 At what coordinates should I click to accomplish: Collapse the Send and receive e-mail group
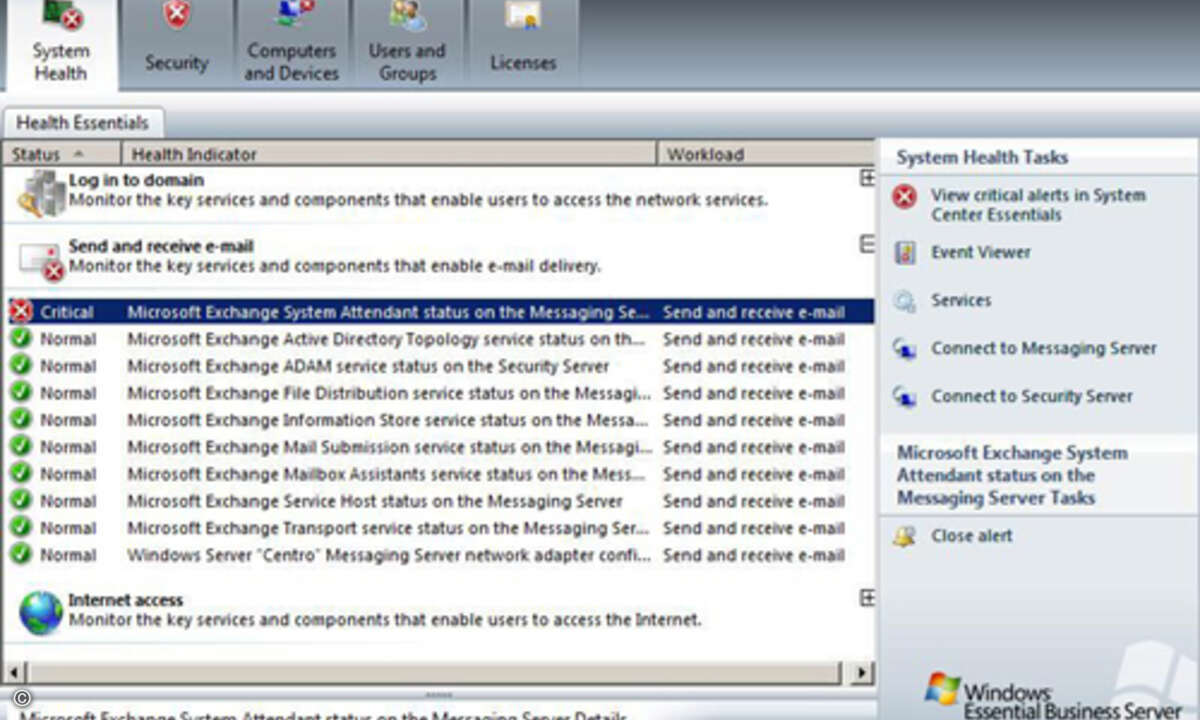coord(867,244)
